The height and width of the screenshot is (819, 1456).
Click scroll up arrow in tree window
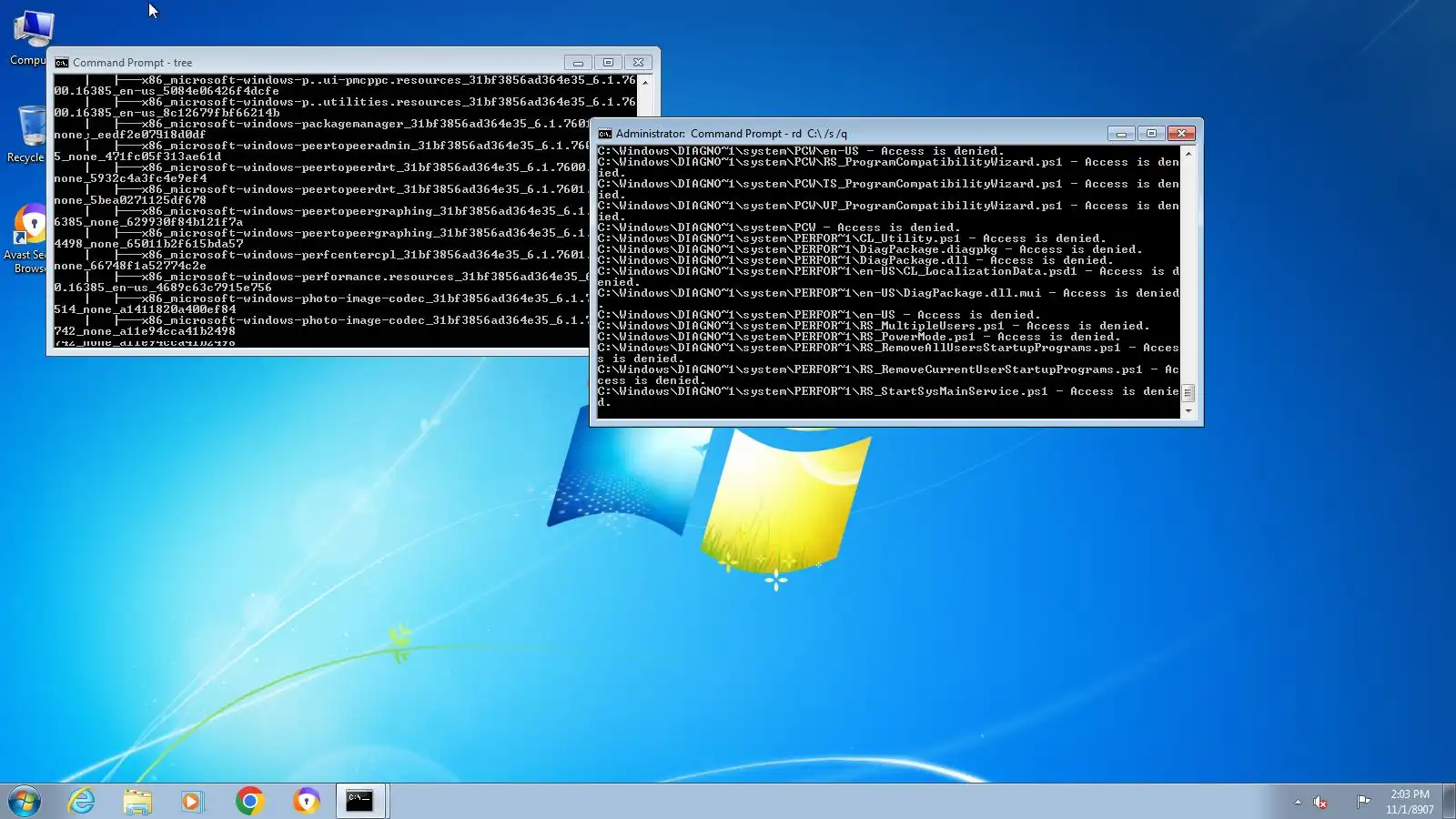pos(645,83)
